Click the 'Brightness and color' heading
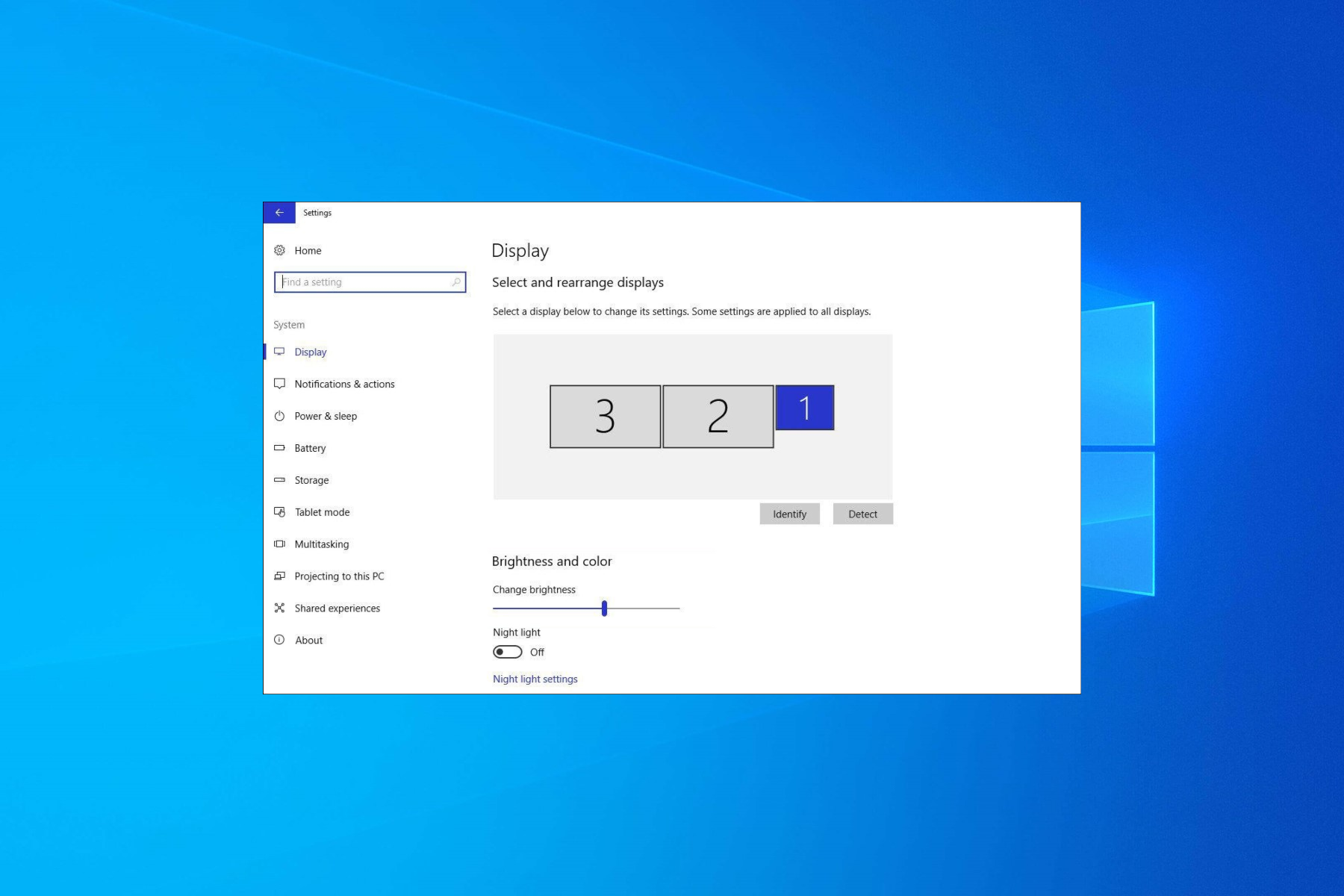The height and width of the screenshot is (896, 1344). [x=552, y=561]
